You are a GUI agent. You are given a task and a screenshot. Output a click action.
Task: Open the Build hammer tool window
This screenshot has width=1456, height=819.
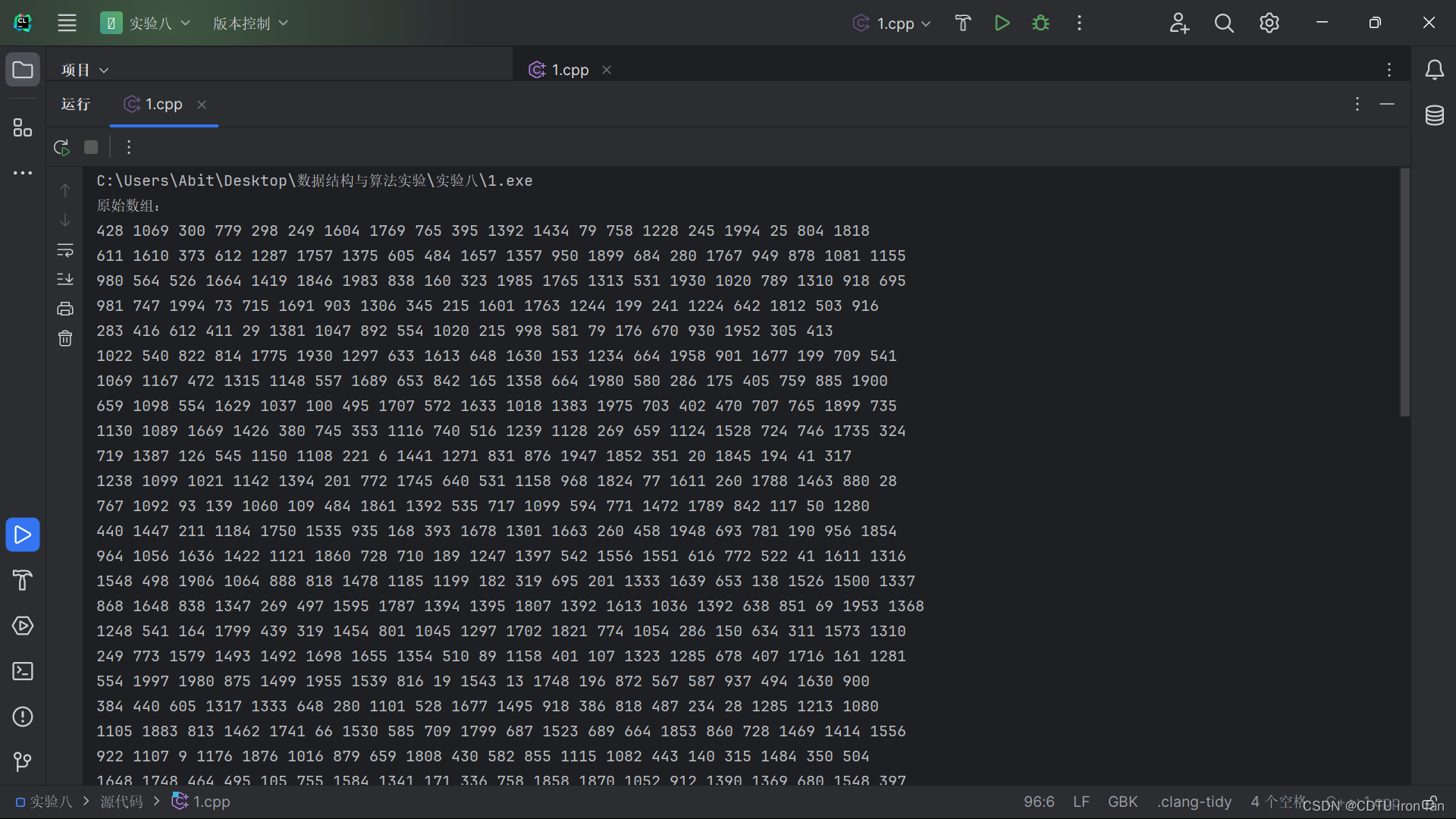[23, 580]
